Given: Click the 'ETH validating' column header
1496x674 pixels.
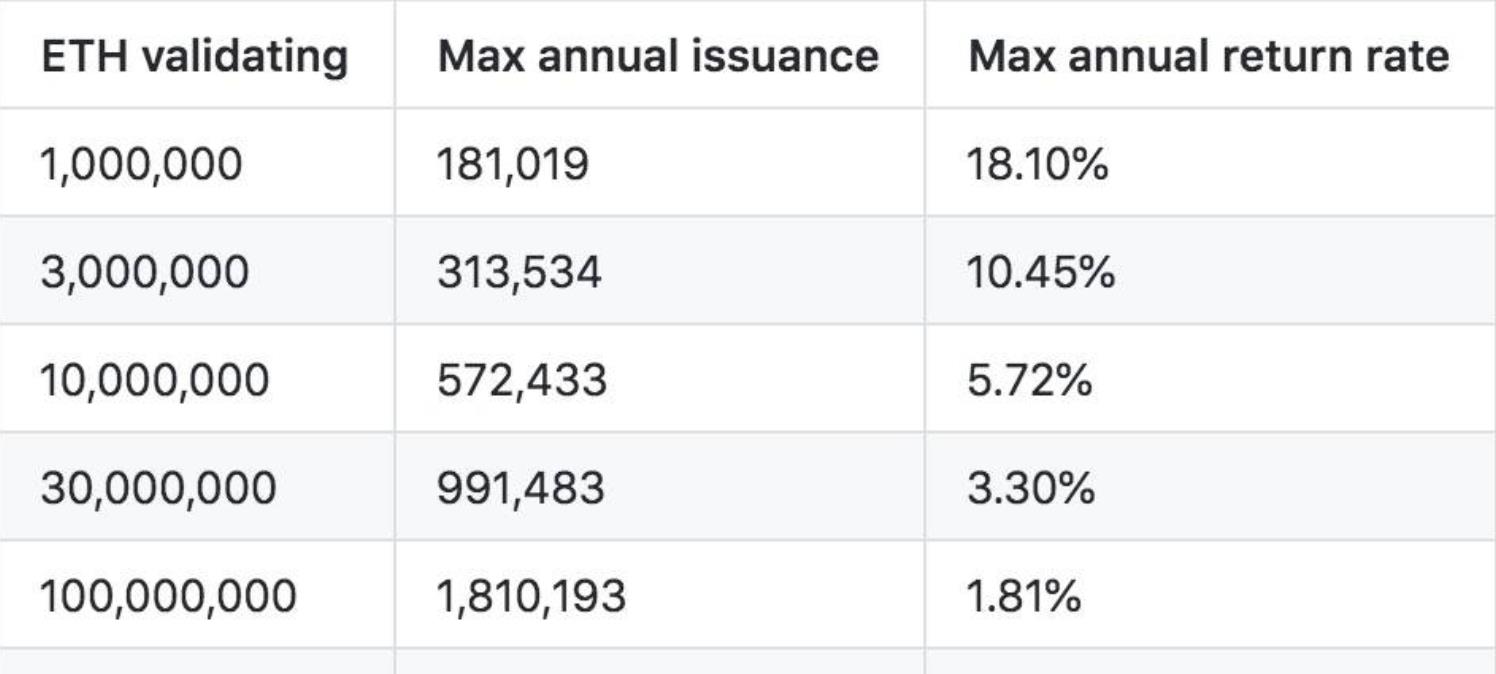Looking at the screenshot, I should click(x=194, y=57).
